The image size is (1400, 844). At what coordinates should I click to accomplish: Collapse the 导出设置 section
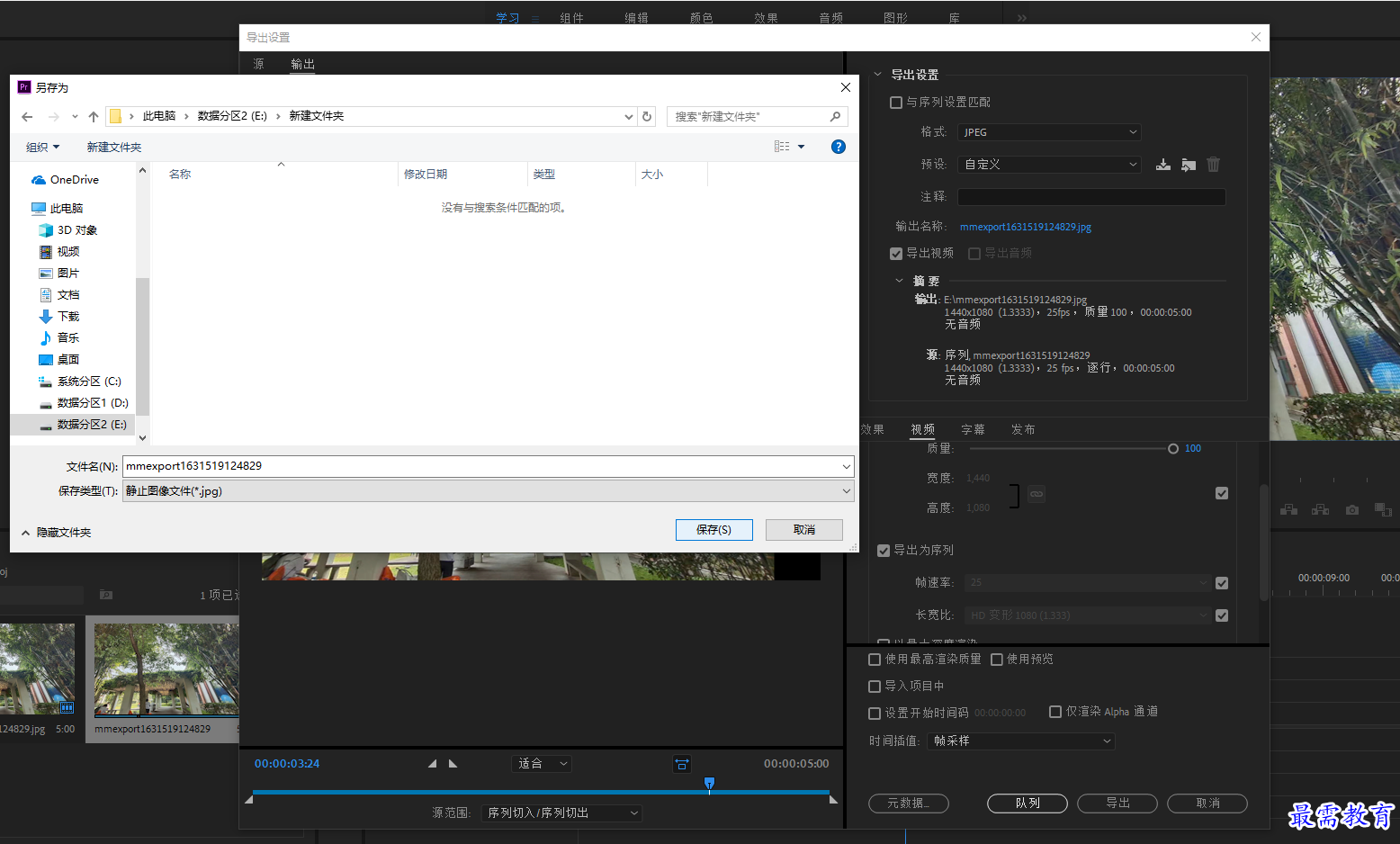tap(878, 75)
